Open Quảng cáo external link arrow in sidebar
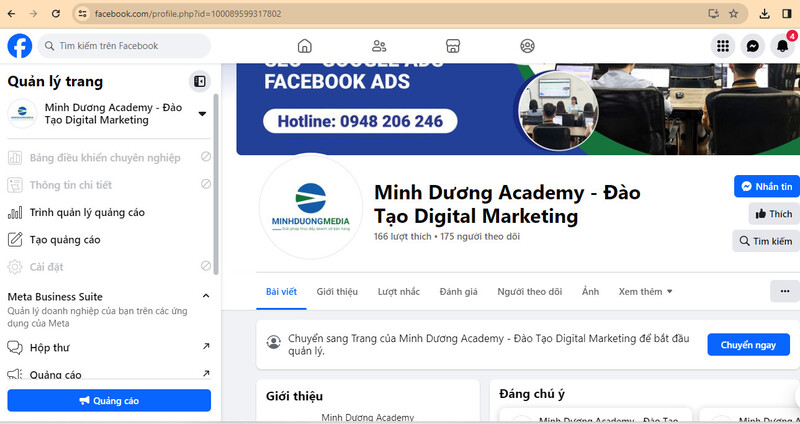800x424 pixels. click(206, 373)
